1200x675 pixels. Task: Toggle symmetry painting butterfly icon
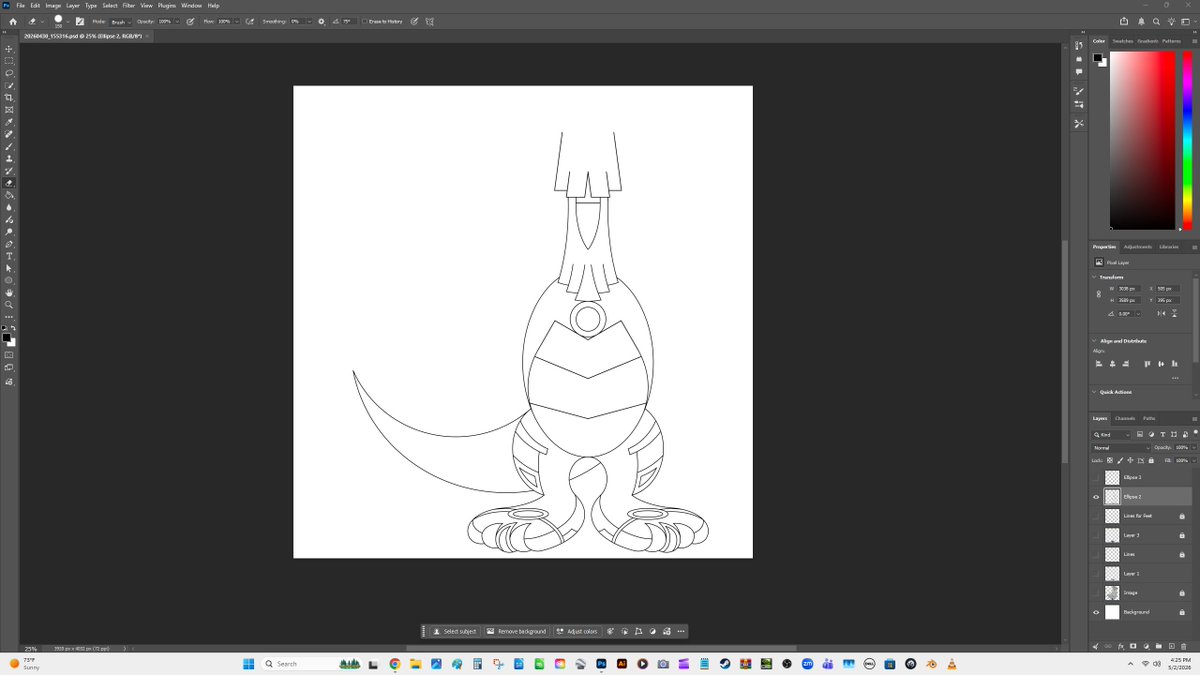(x=429, y=21)
